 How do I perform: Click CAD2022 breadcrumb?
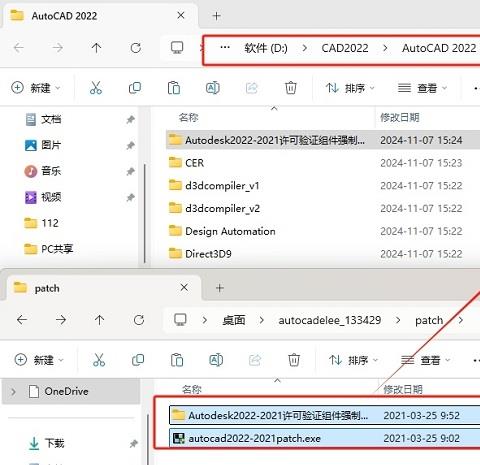(x=345, y=48)
